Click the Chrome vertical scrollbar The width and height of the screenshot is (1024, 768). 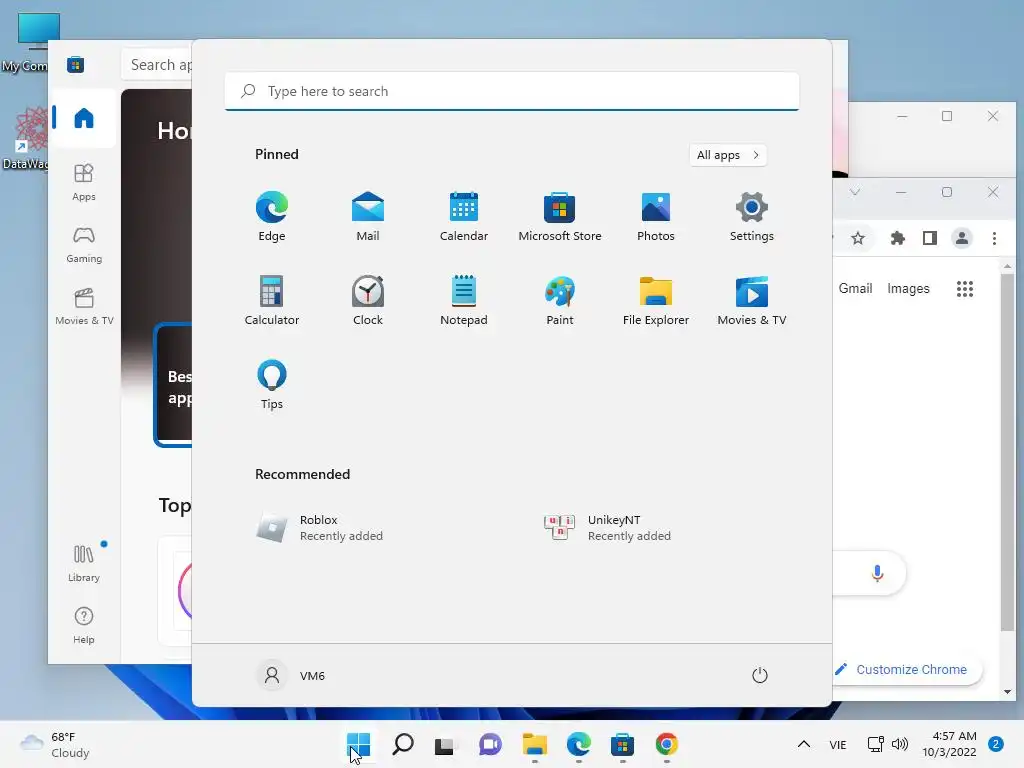click(1007, 451)
